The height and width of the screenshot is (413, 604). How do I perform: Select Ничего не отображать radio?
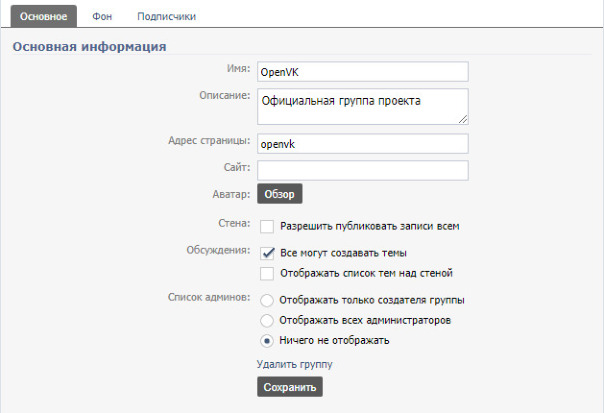(267, 341)
